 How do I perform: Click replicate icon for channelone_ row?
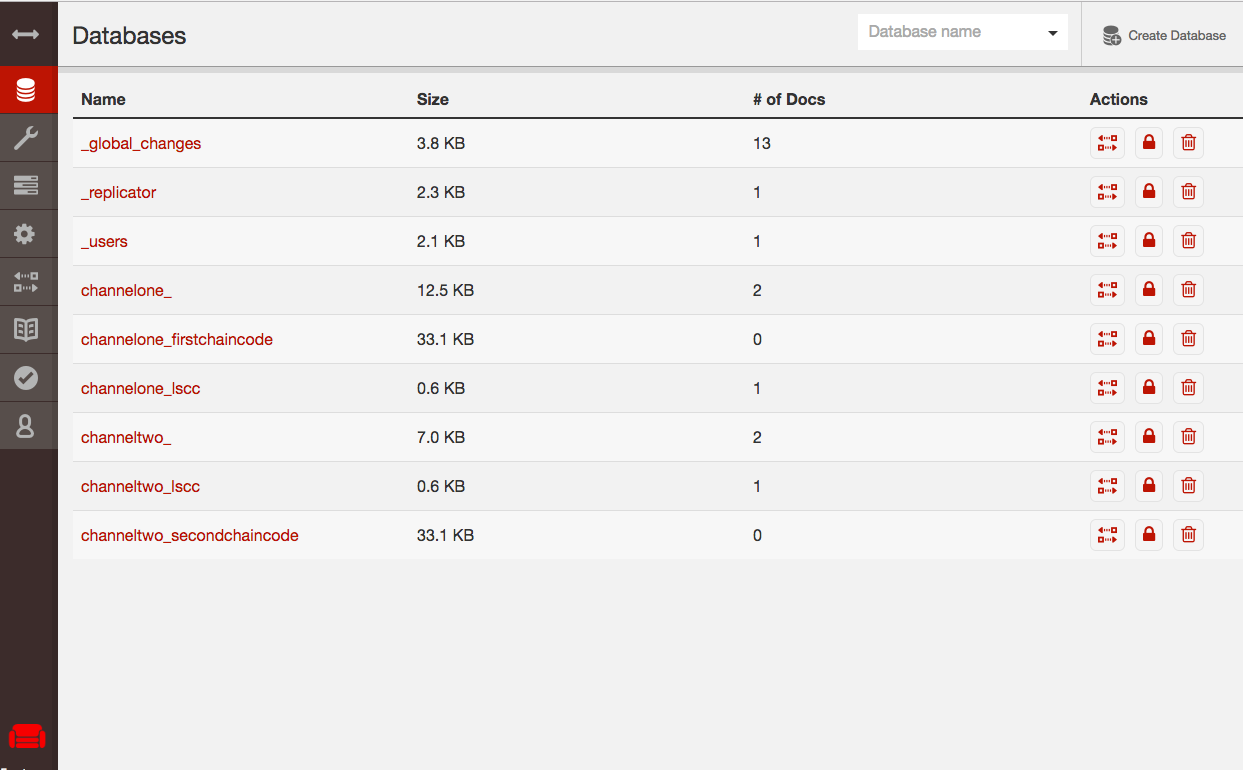[x=1107, y=290]
